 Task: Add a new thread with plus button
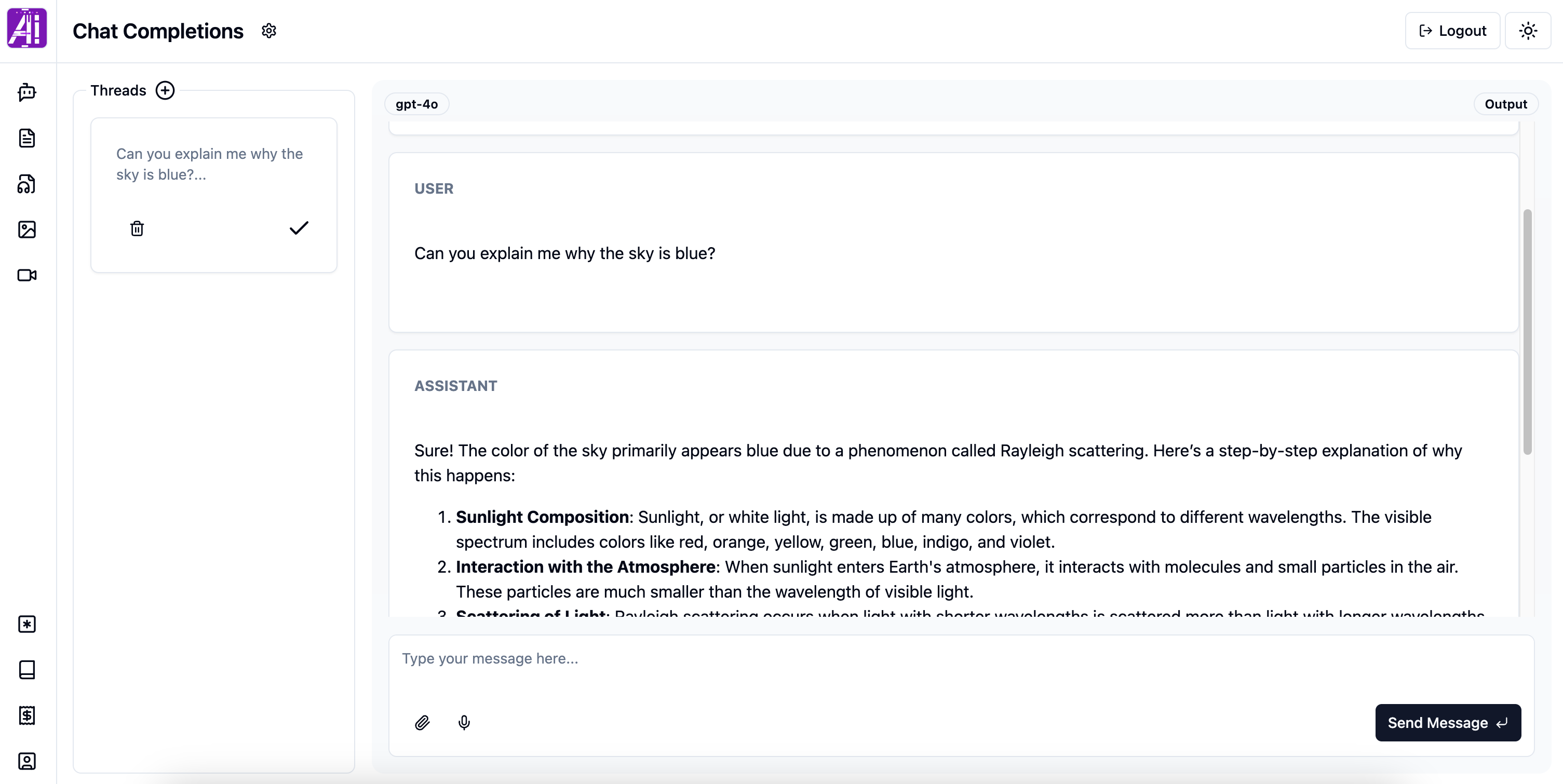(x=165, y=90)
